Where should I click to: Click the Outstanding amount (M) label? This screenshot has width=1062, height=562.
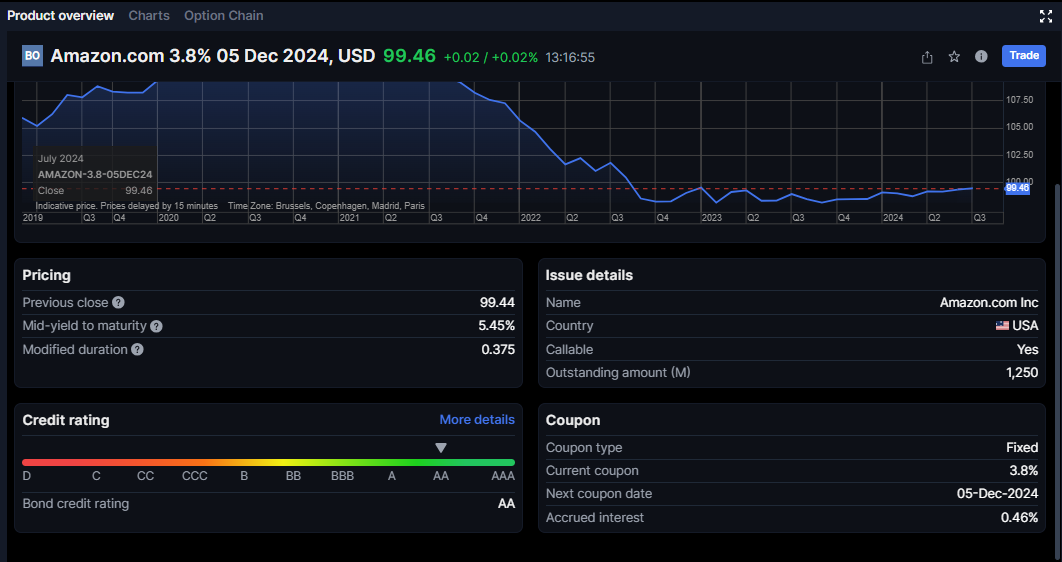[618, 372]
